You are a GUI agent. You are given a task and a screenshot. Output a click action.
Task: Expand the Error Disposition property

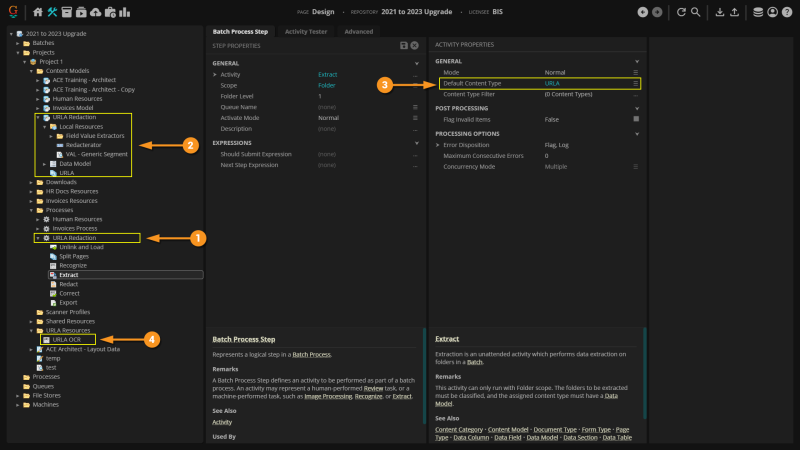[x=438, y=145]
